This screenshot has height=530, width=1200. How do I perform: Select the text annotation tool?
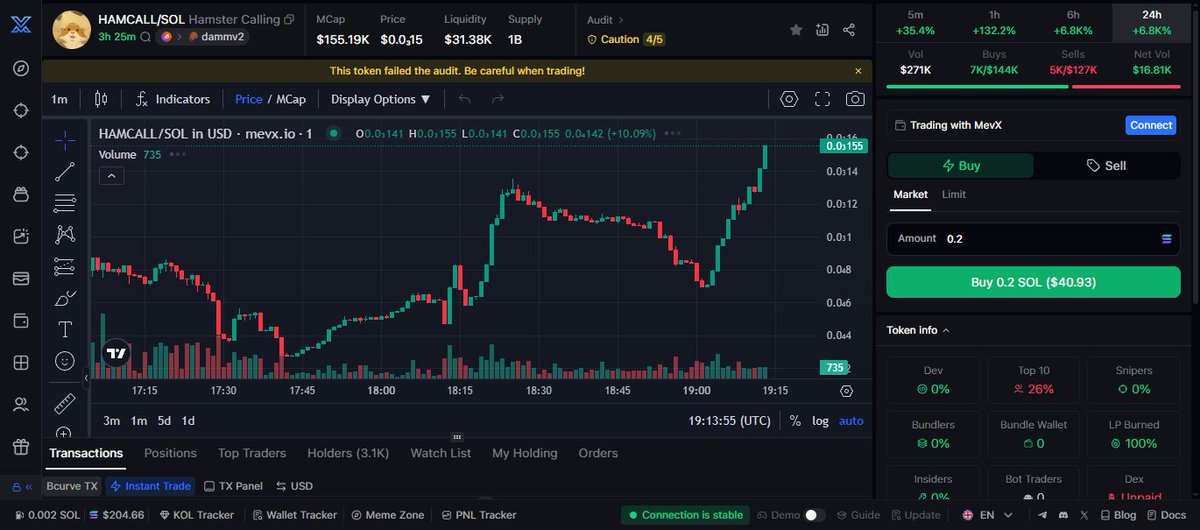pyautogui.click(x=65, y=329)
